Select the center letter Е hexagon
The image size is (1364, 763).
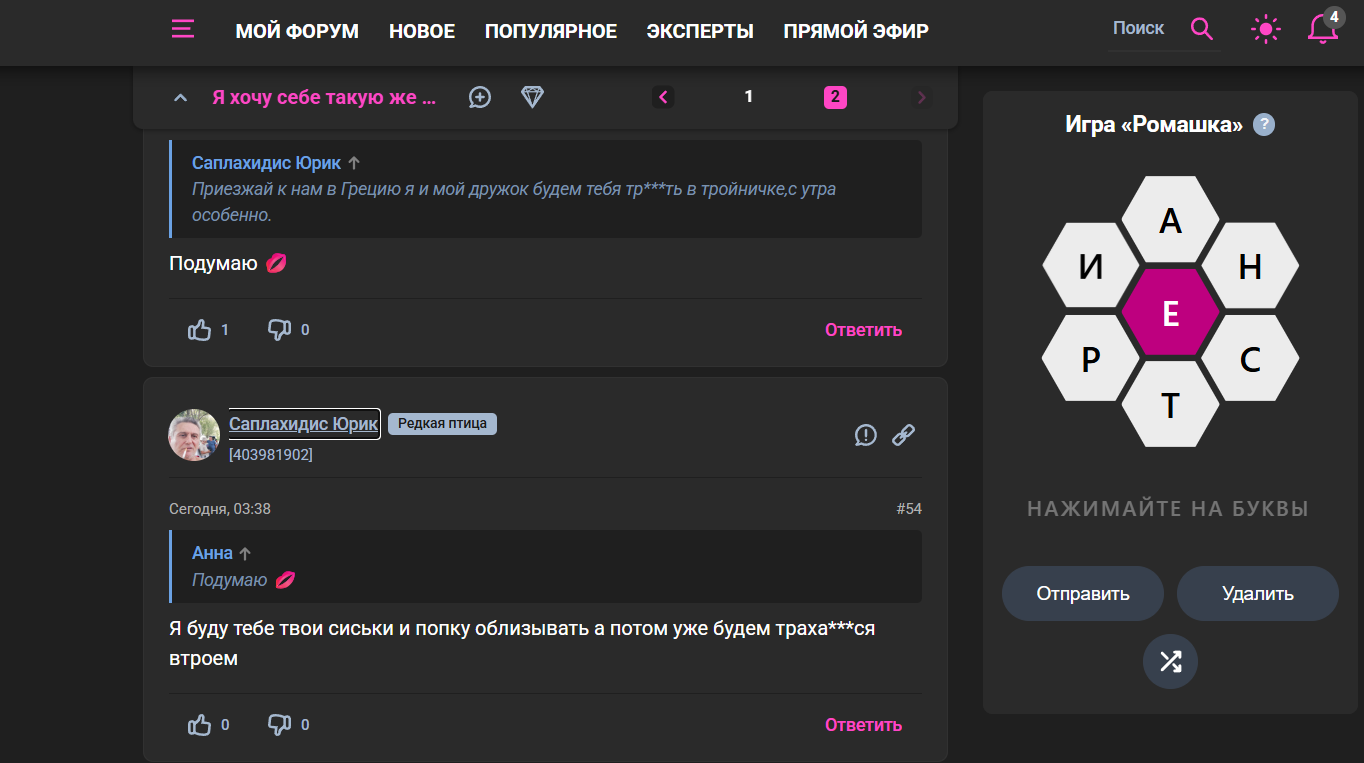point(1170,313)
